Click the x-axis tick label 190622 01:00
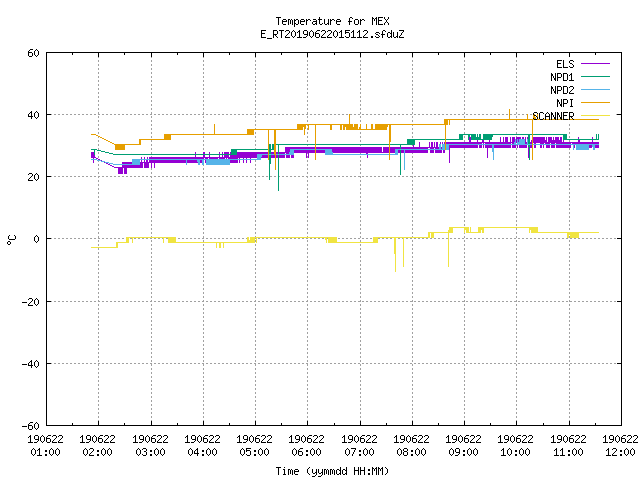The width and height of the screenshot is (640, 480). click(x=45, y=445)
